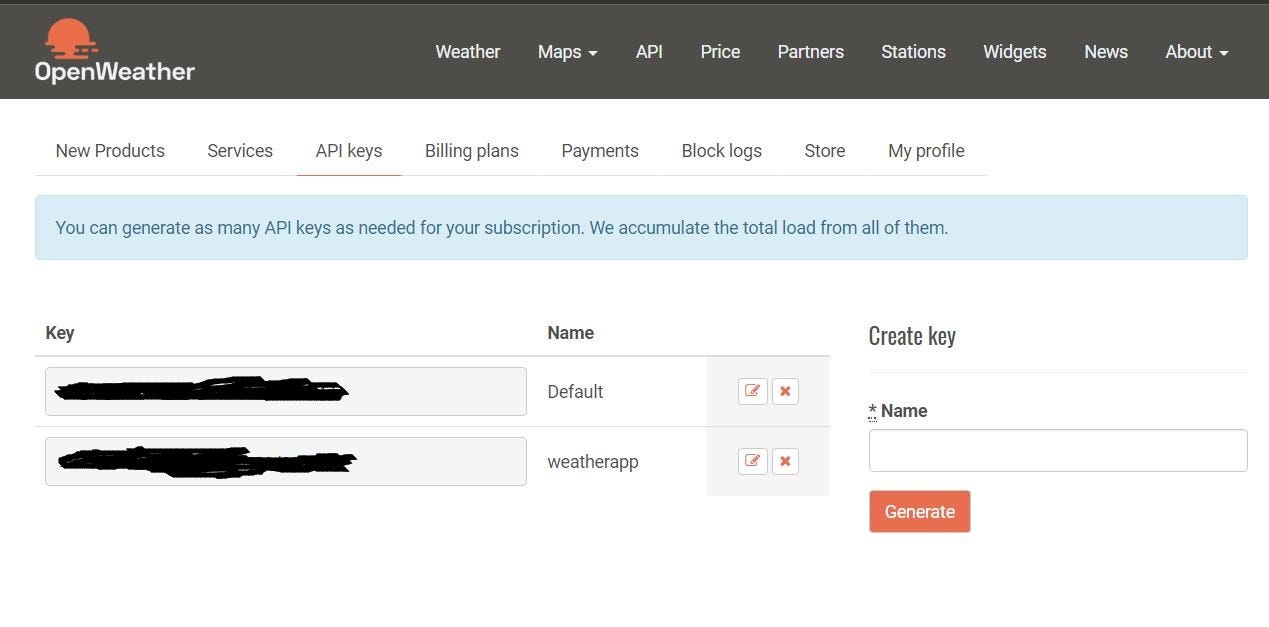Switch to the Billing plans tab
Image resolution: width=1269 pixels, height=627 pixels.
pos(471,150)
